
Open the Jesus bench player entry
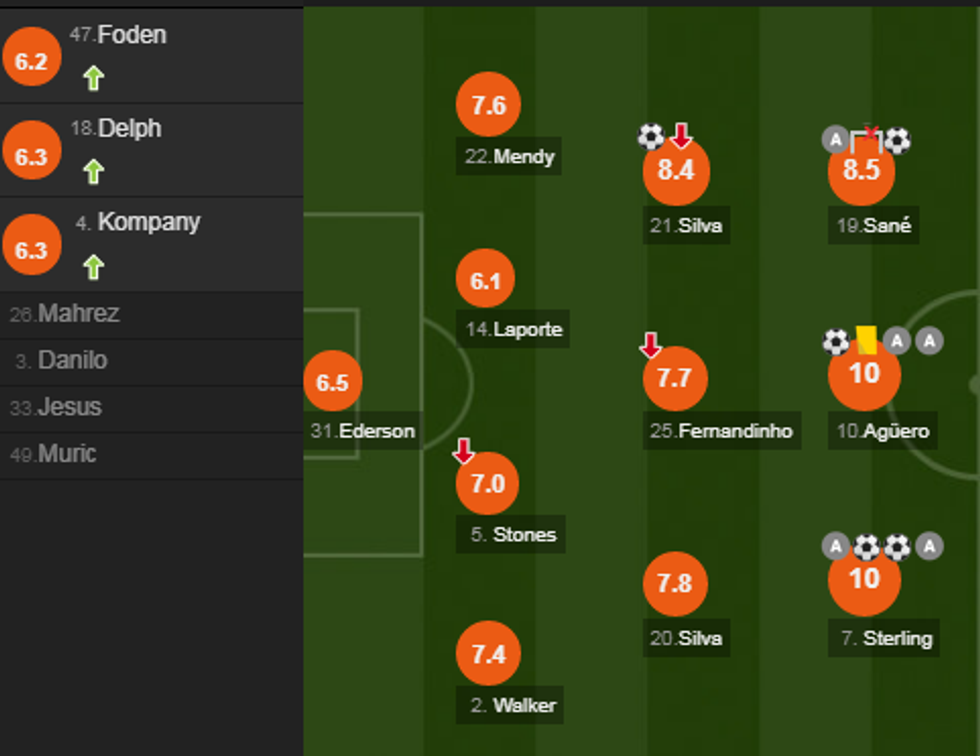coord(69,407)
